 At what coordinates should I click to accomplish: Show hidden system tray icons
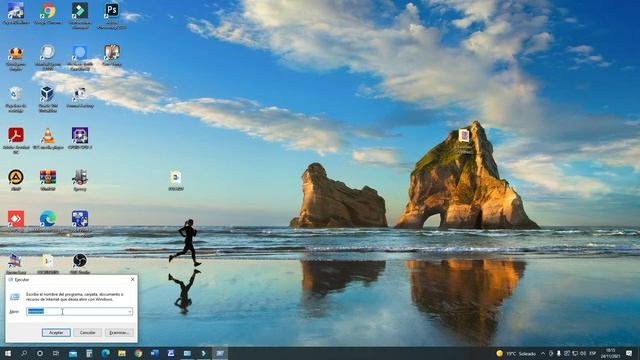543,353
